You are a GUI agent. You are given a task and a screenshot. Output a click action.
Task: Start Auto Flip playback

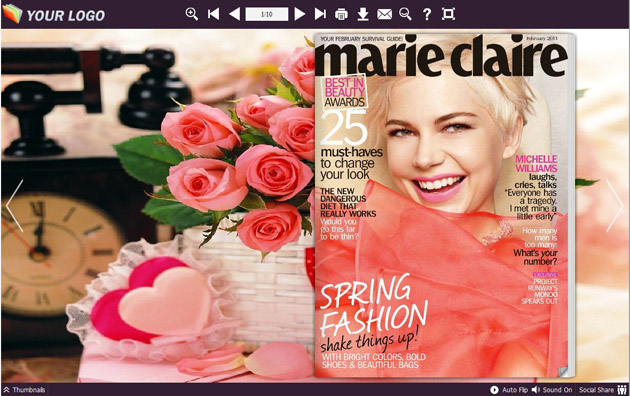point(509,390)
